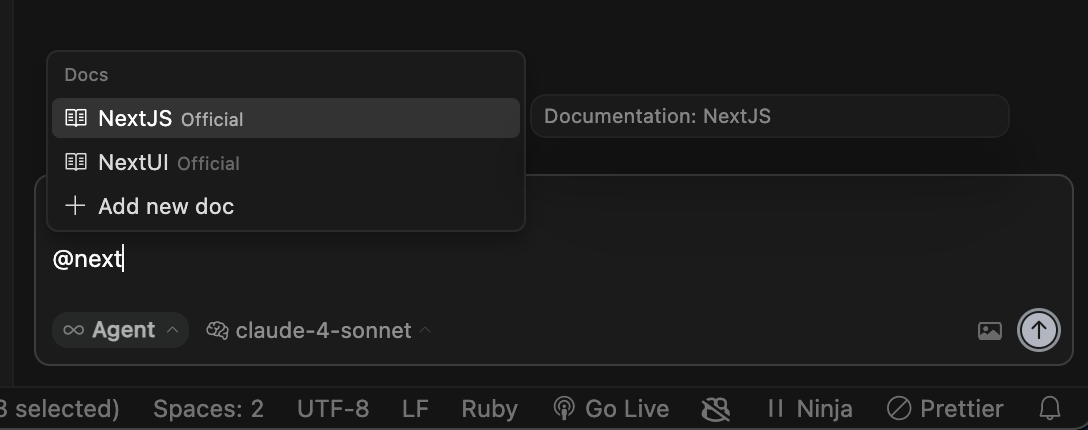Click the chat input containing @next
The width and height of the screenshot is (1088, 430).
pos(554,260)
